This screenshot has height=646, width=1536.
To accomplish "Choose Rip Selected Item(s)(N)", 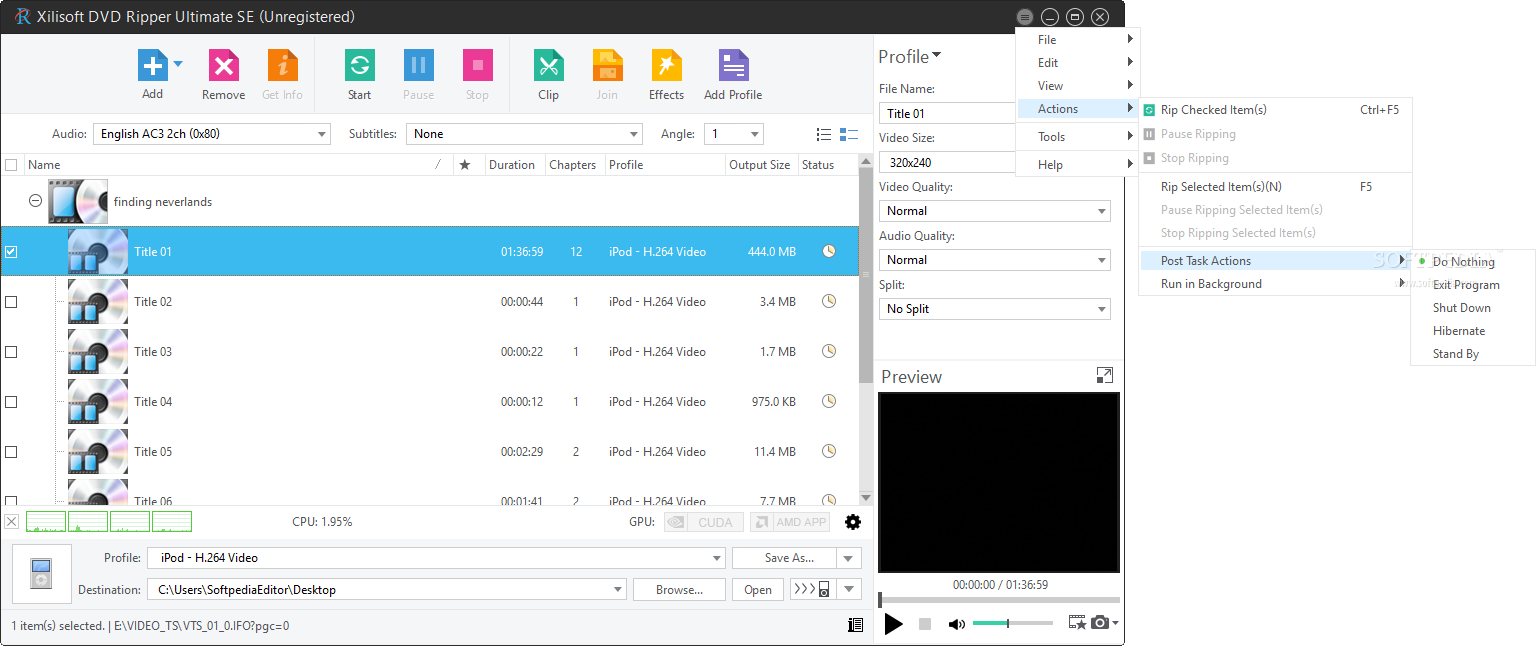I will [x=1275, y=187].
